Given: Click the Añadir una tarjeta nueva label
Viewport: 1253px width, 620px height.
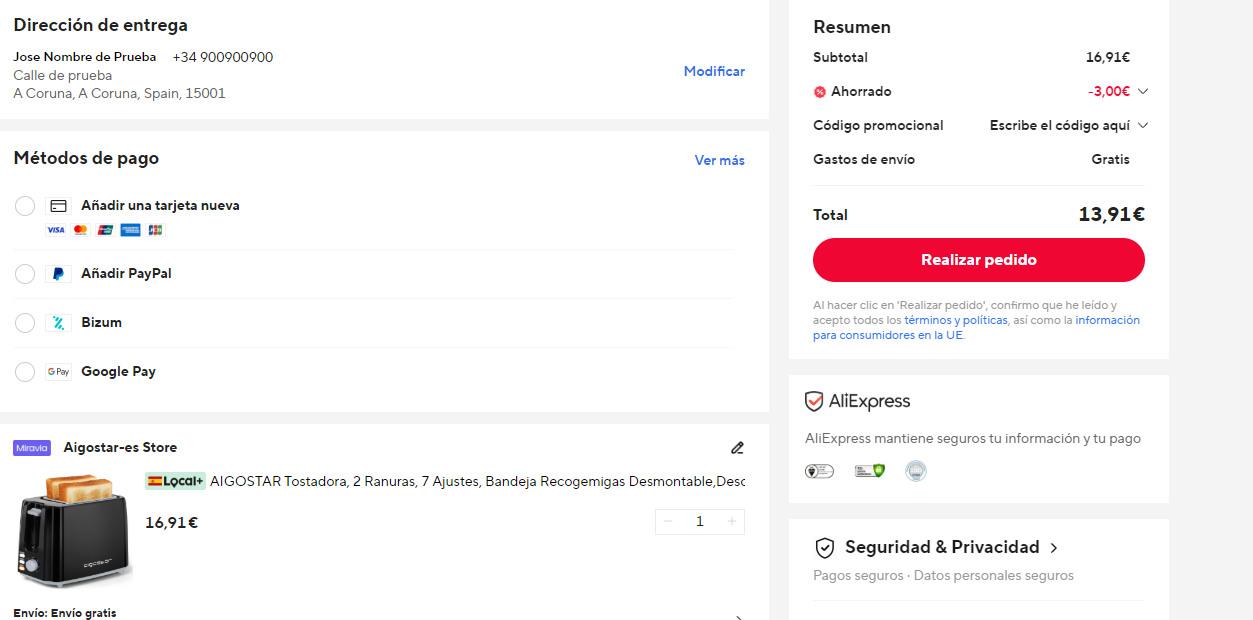Looking at the screenshot, I should point(160,206).
